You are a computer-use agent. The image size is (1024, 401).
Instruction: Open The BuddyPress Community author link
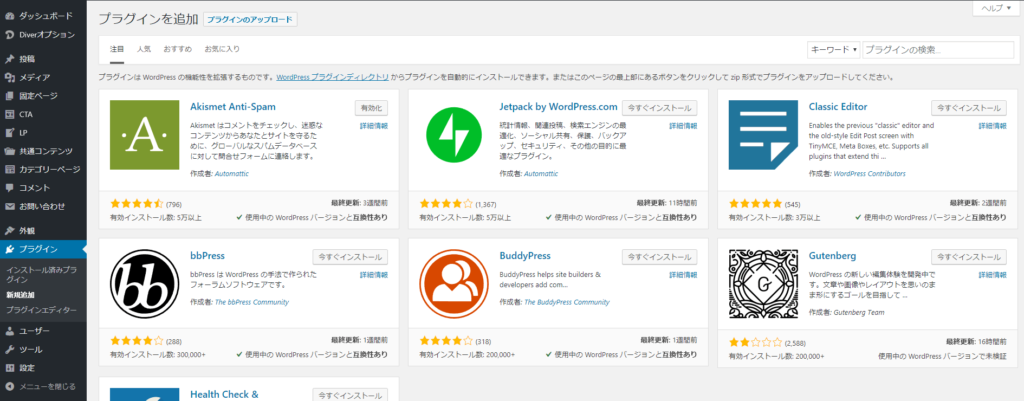(x=567, y=302)
